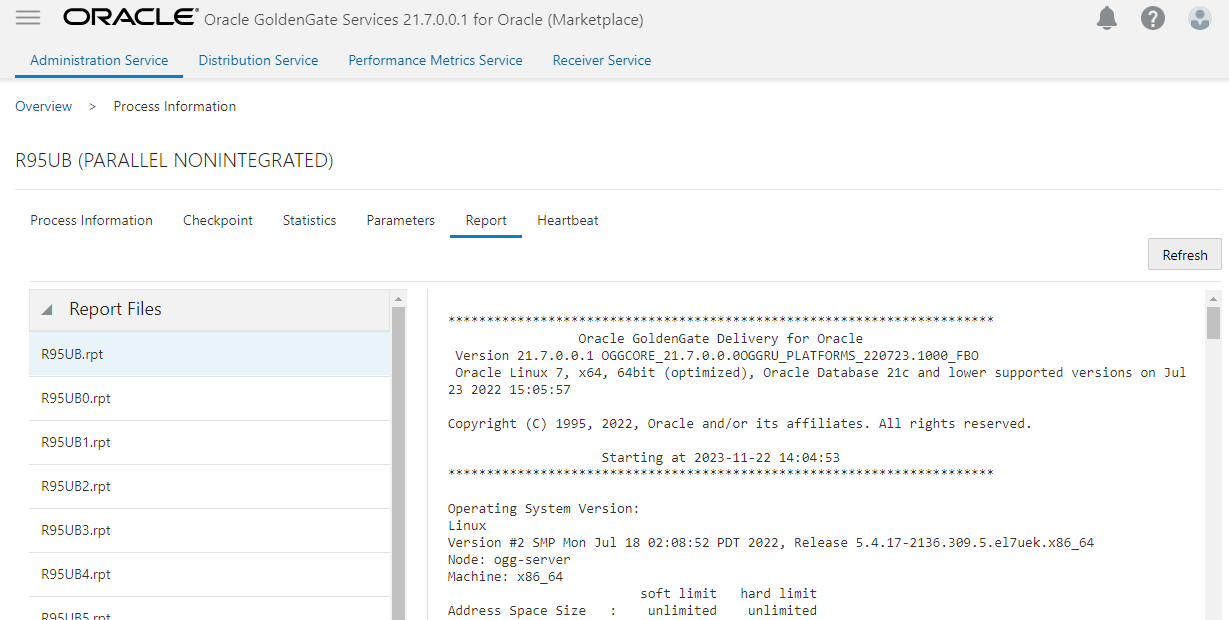Select the Checkpoint tab
1229x620 pixels.
tap(218, 220)
